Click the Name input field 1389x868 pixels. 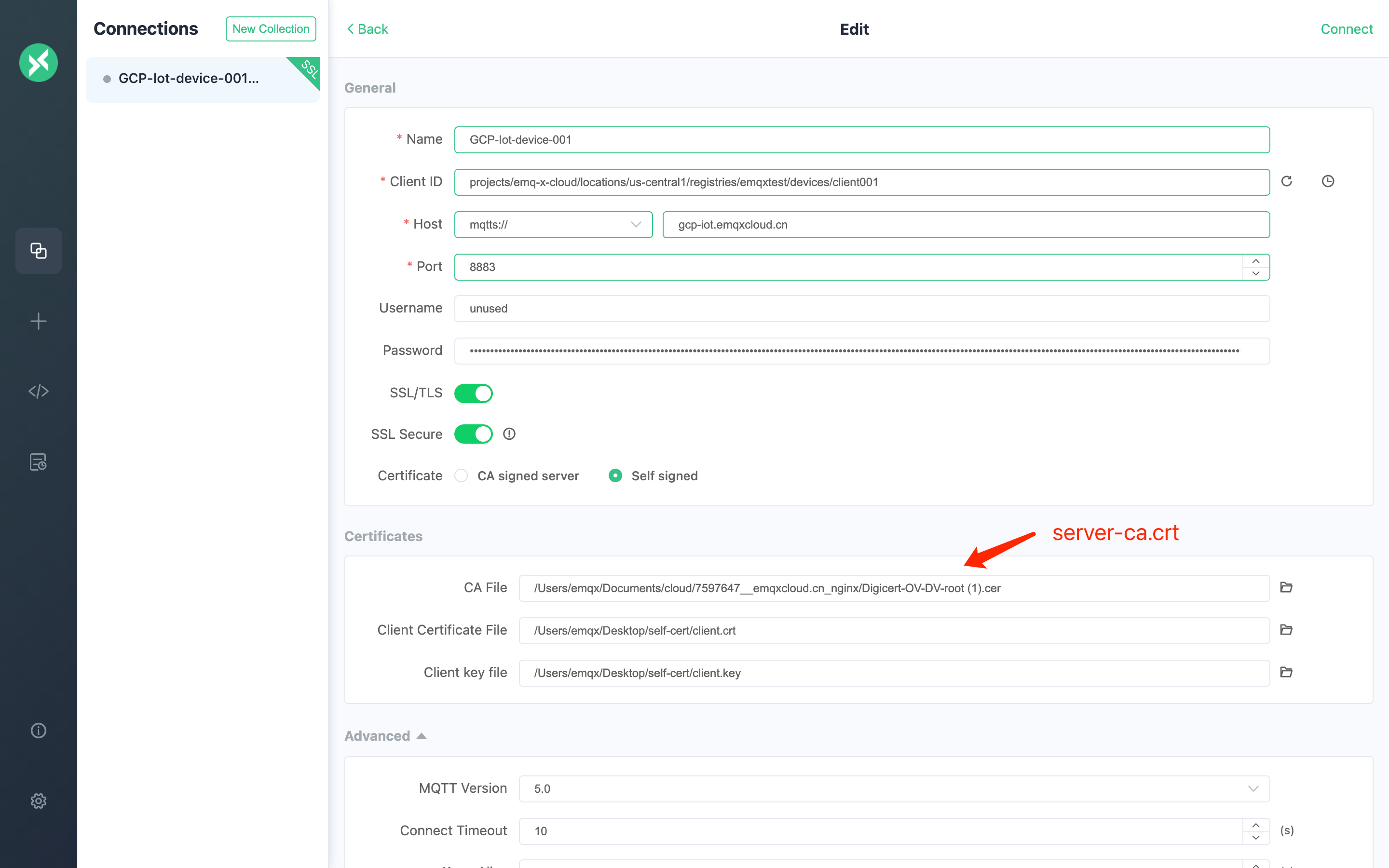pyautogui.click(x=862, y=139)
